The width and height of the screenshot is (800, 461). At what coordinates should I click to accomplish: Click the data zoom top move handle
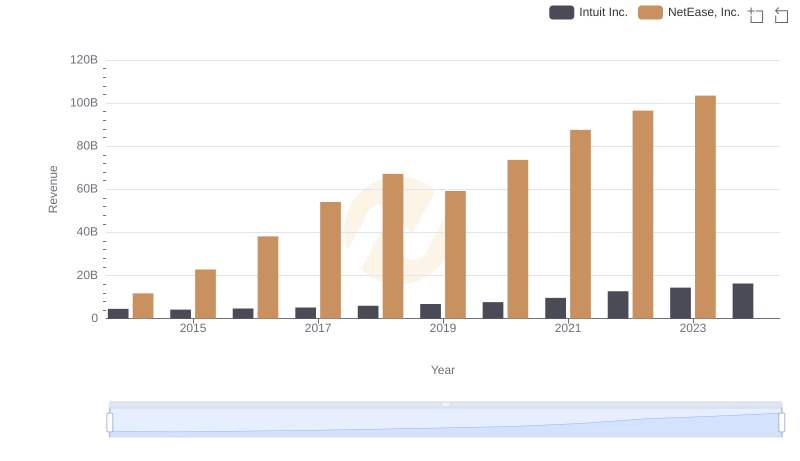click(x=445, y=404)
